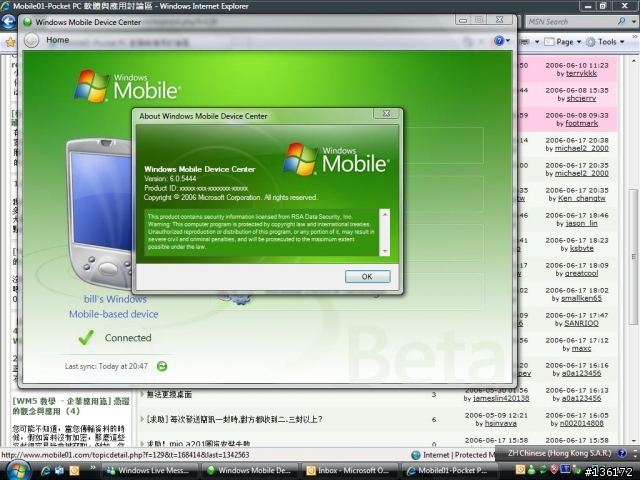
Task: Click bill's Windows Mobile-based device name
Action: (113, 307)
